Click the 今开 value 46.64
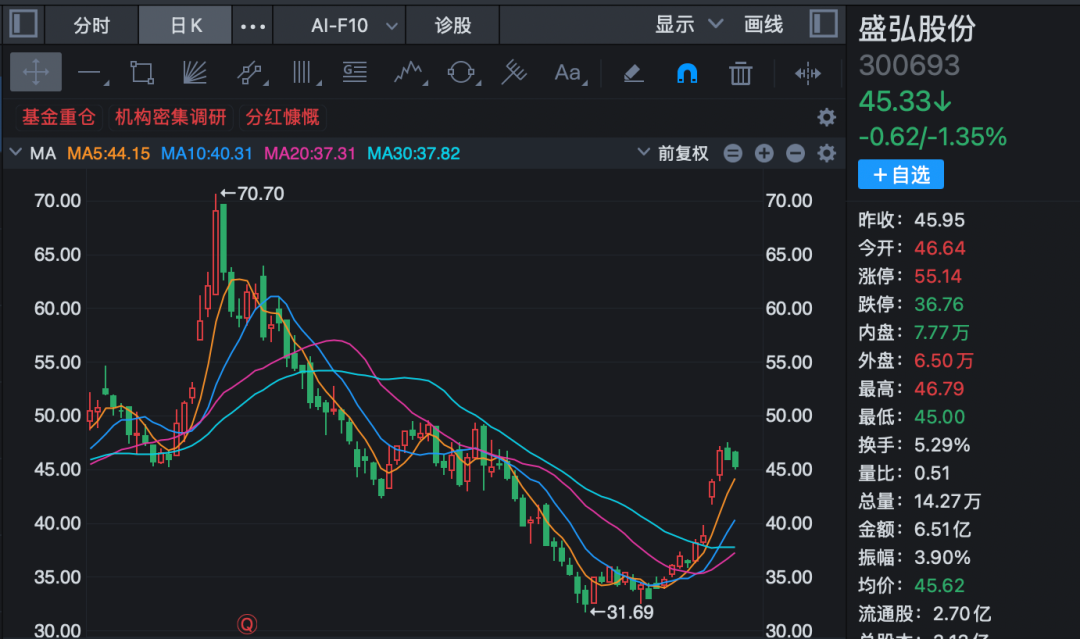The image size is (1080, 639). 939,249
